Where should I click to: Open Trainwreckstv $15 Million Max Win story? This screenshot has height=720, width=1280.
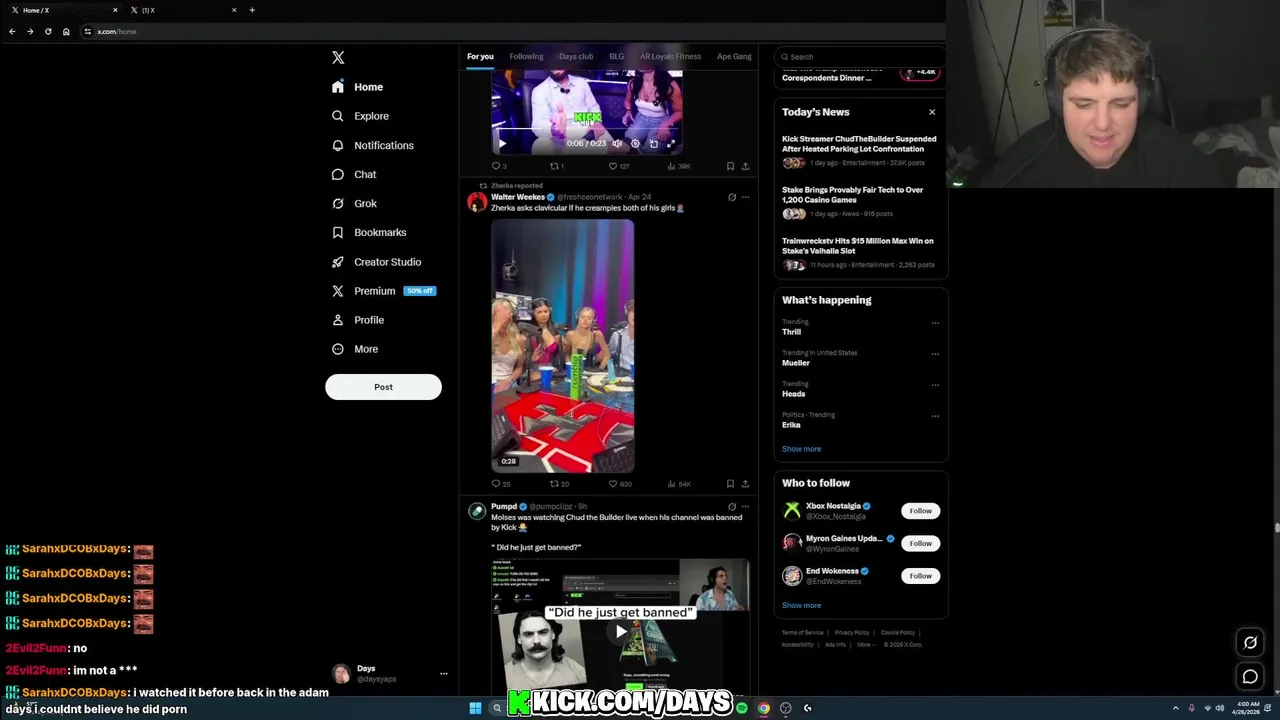[x=860, y=252]
